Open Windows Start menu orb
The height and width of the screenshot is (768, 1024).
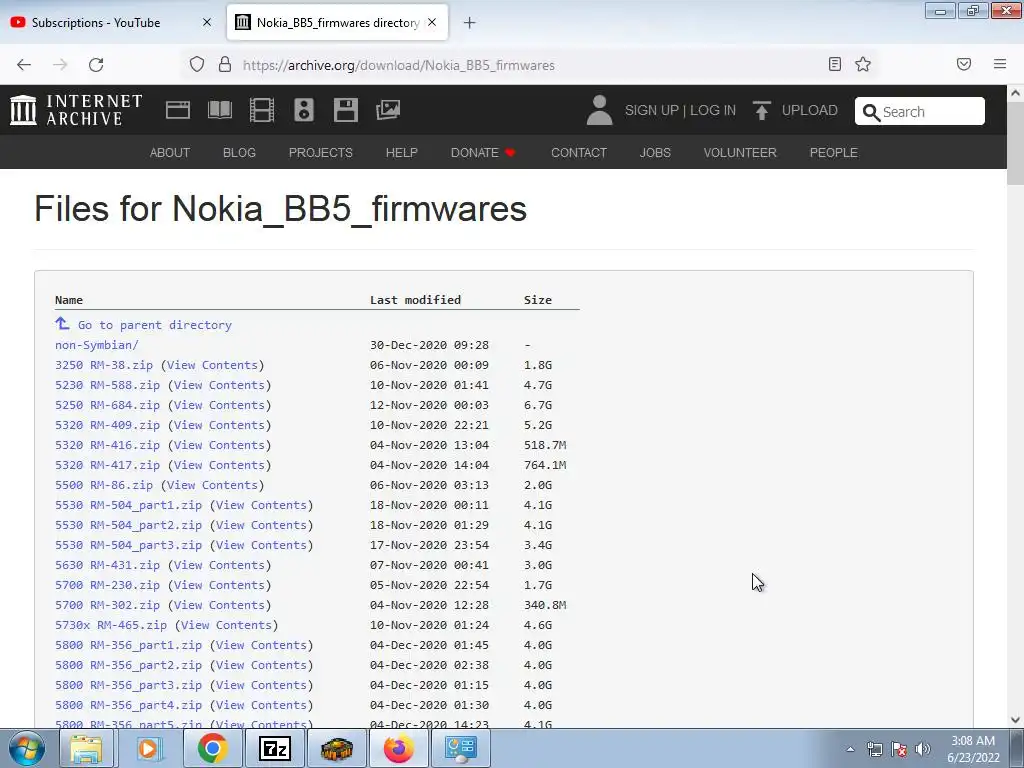point(27,749)
